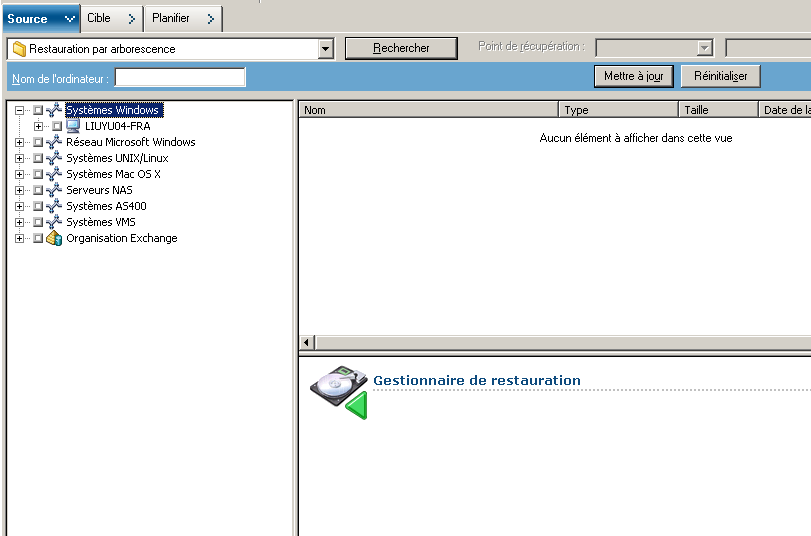The width and height of the screenshot is (811, 536).
Task: Enable the Systèmes Mac OS X checkbox
Action: click(x=38, y=175)
